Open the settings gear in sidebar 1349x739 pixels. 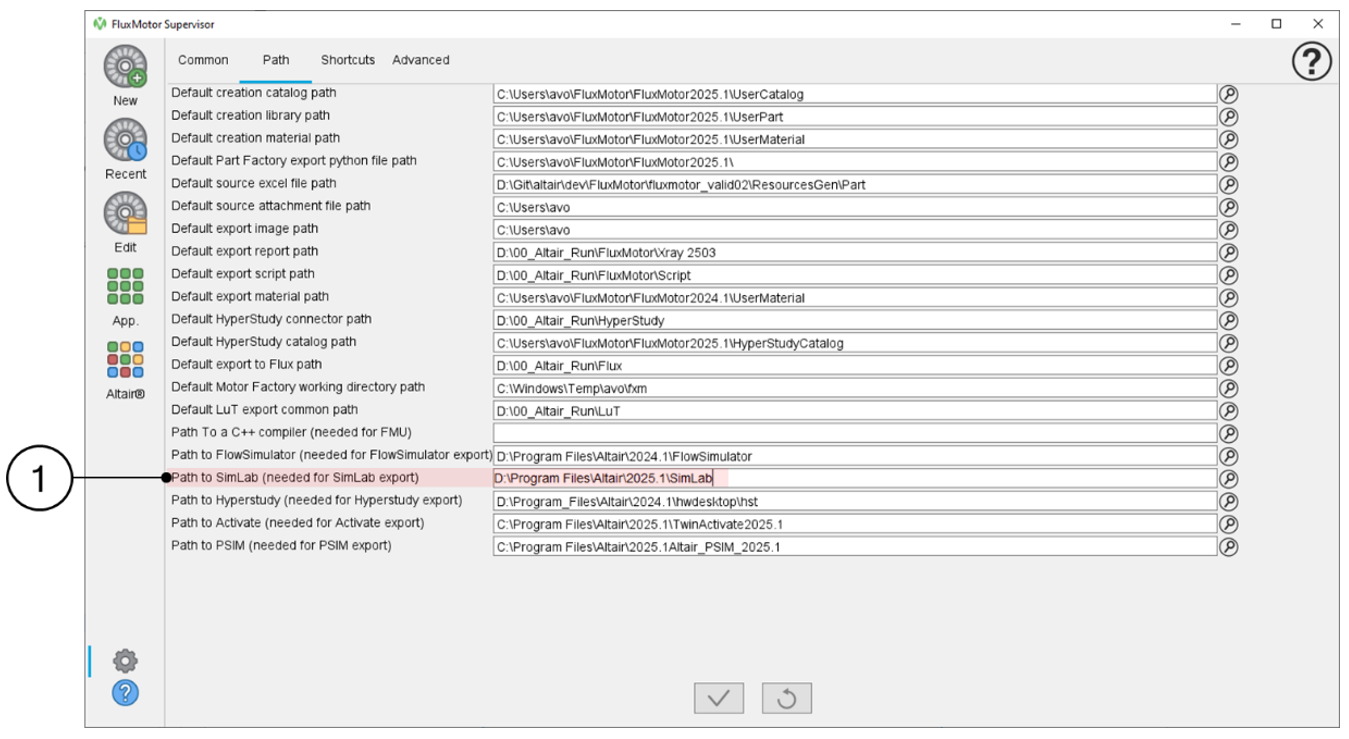[125, 661]
